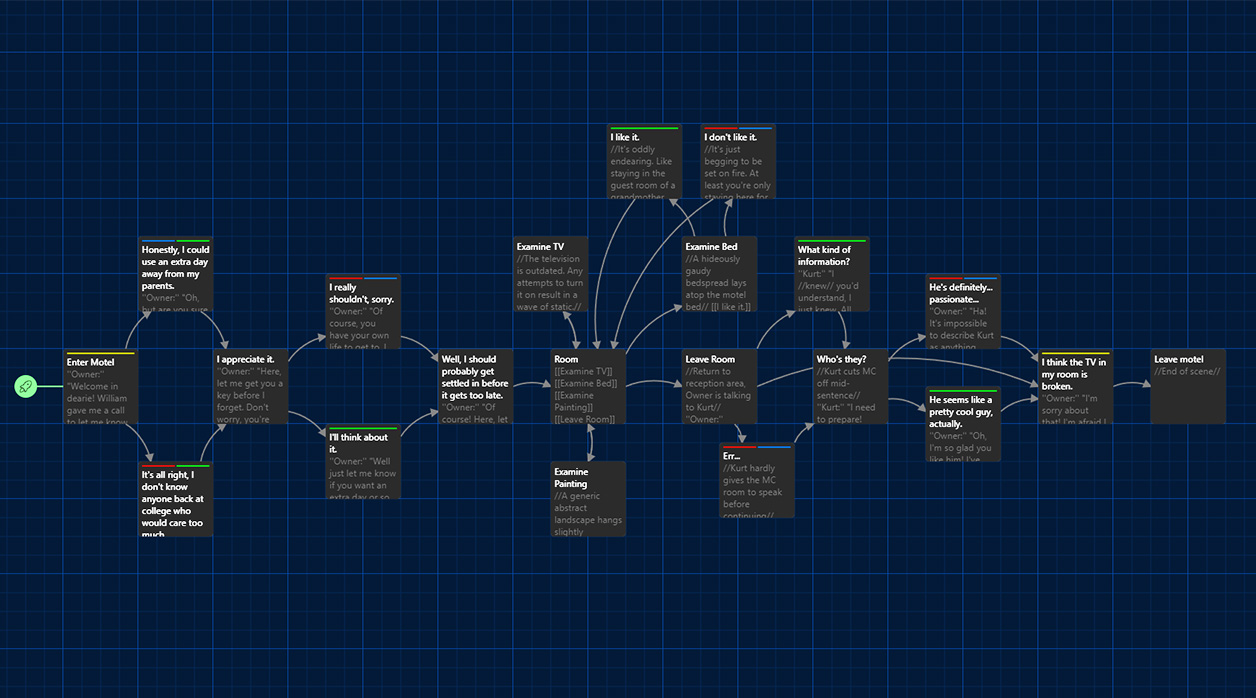This screenshot has width=1256, height=698.
Task: Click the Examine Bed passage
Action: coord(720,274)
